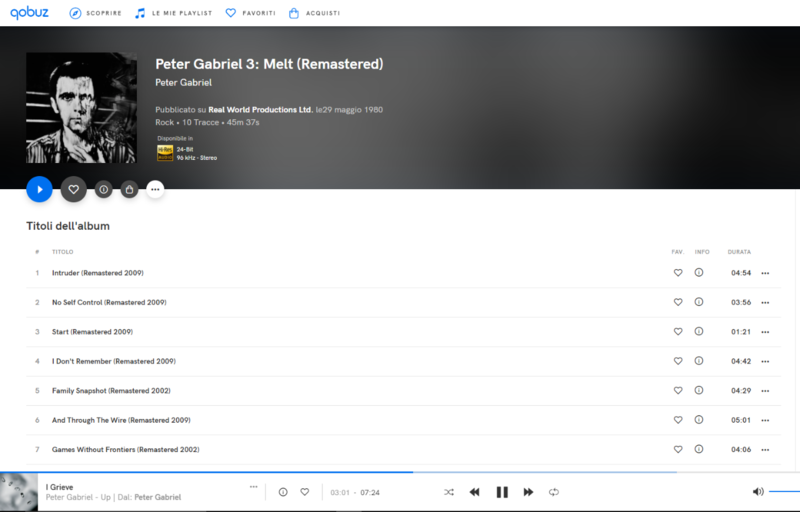Image resolution: width=800 pixels, height=512 pixels.
Task: Favorite the track I Don't Remember
Action: (x=678, y=361)
